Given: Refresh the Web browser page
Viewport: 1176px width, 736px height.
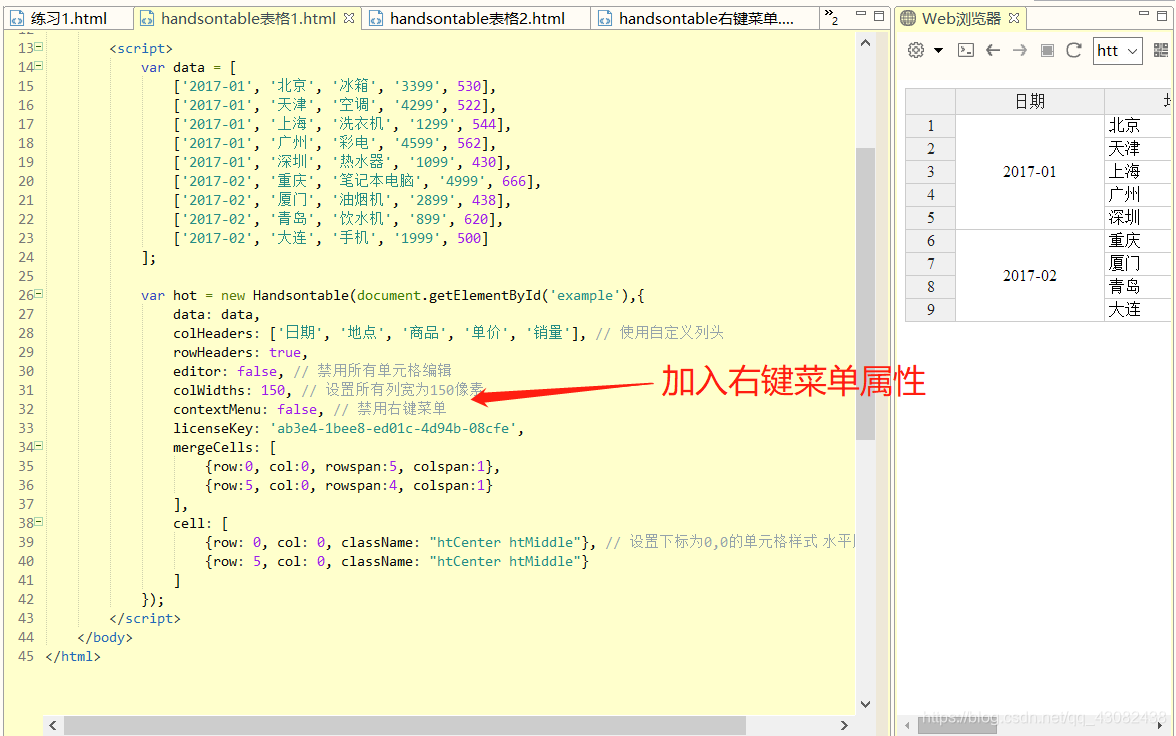Looking at the screenshot, I should click(1074, 50).
